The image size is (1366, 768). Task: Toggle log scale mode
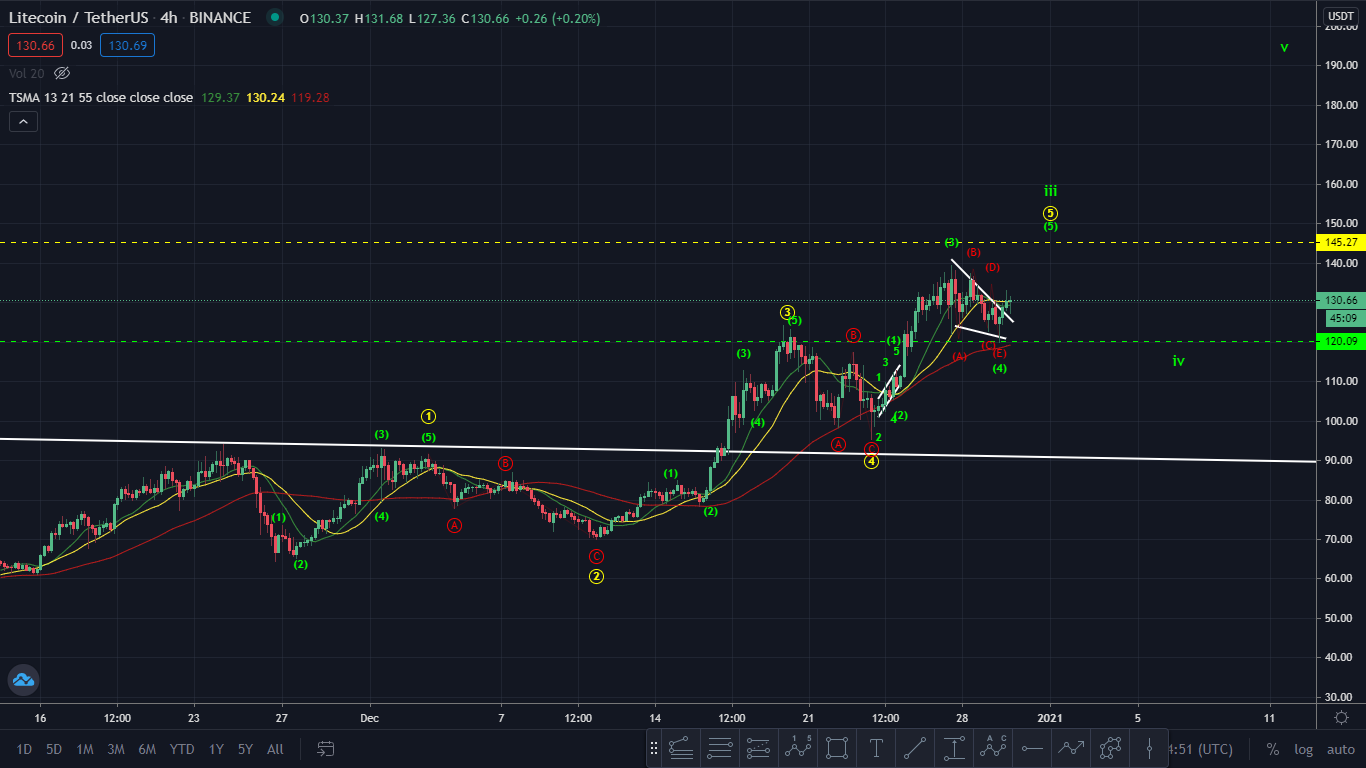[x=1304, y=749]
